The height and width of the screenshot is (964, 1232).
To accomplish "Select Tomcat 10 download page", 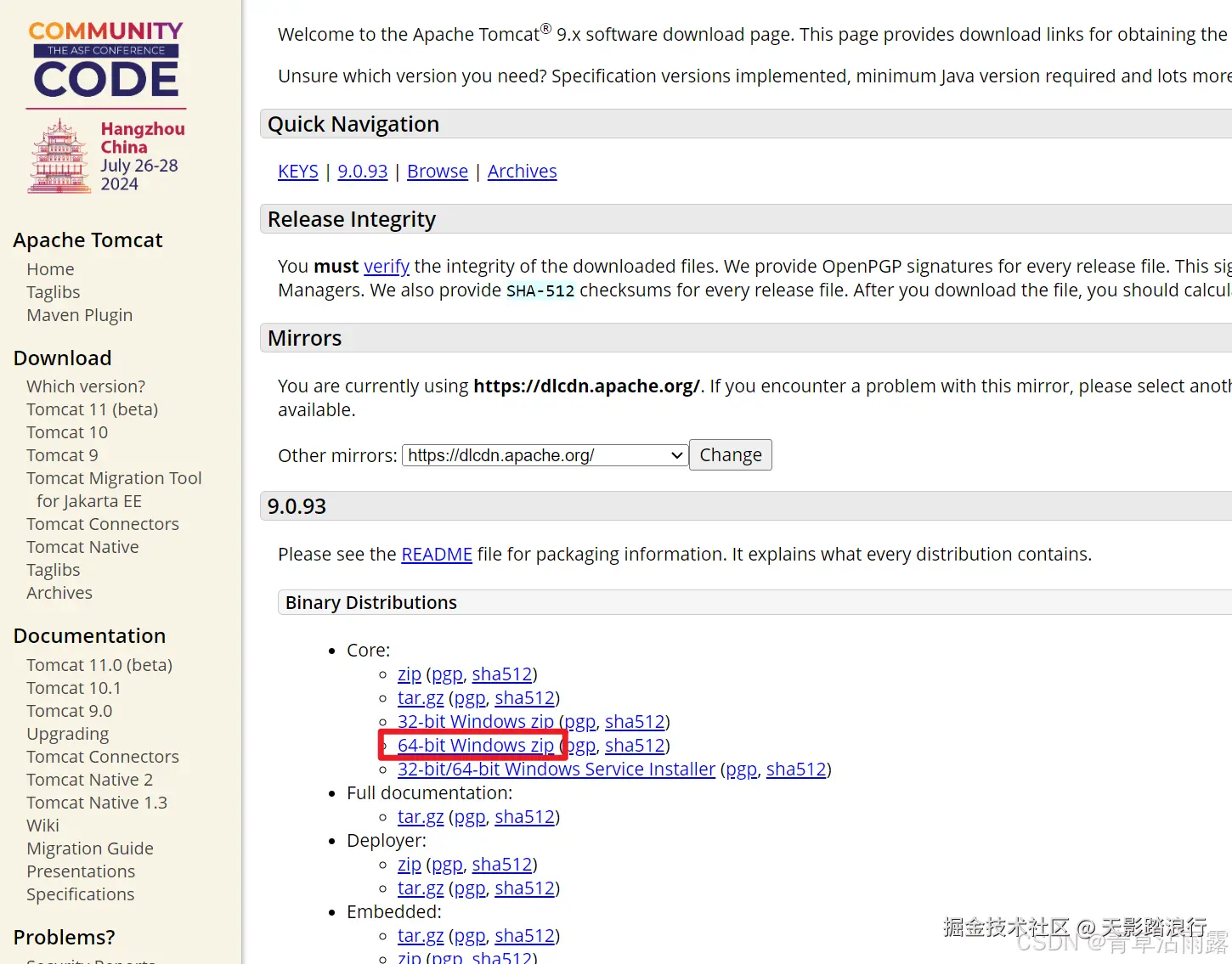I will 67,432.
